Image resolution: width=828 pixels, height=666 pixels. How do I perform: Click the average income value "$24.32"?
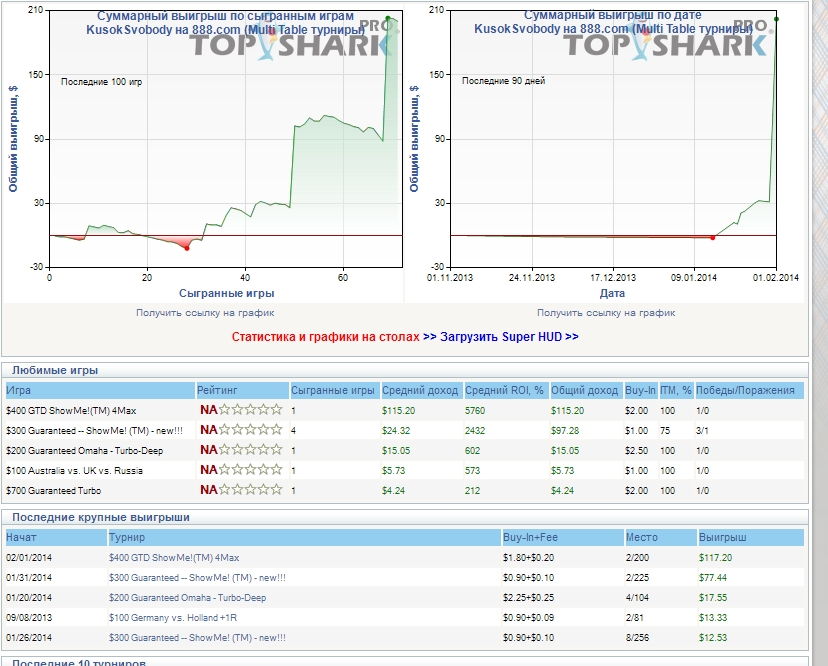click(x=396, y=430)
